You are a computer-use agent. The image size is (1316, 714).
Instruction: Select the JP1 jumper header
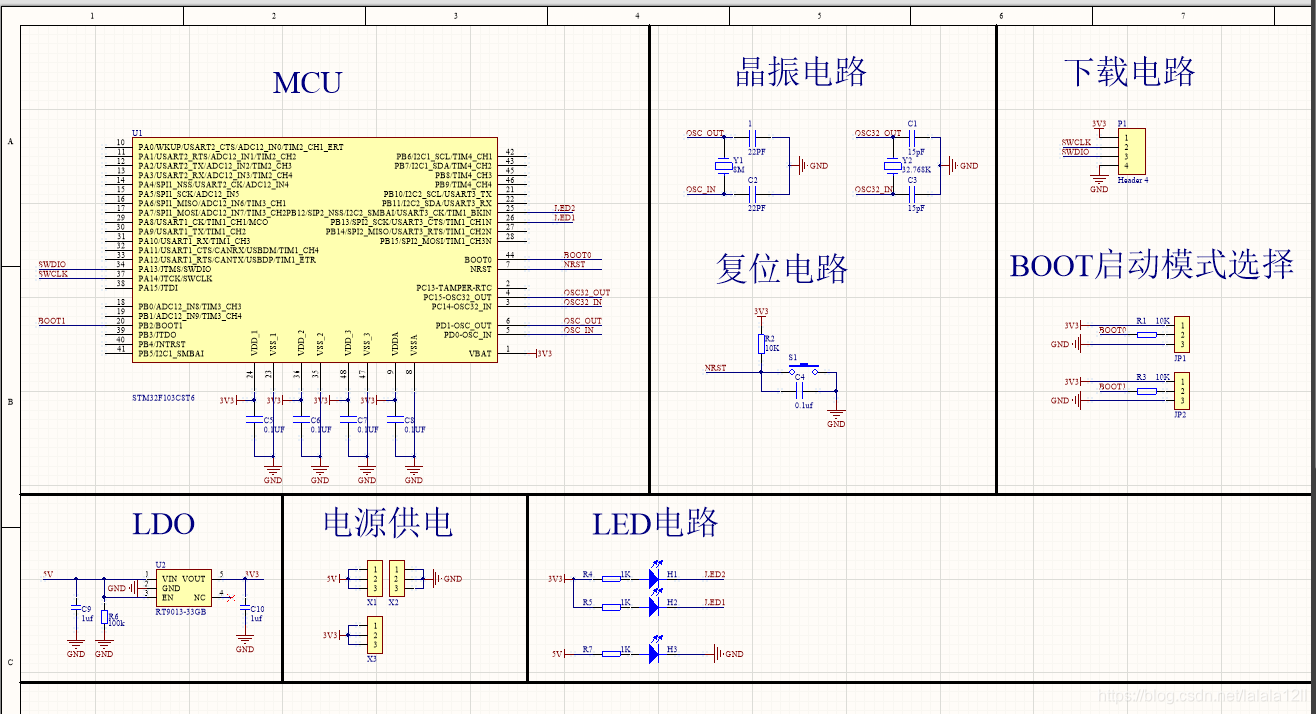1182,335
